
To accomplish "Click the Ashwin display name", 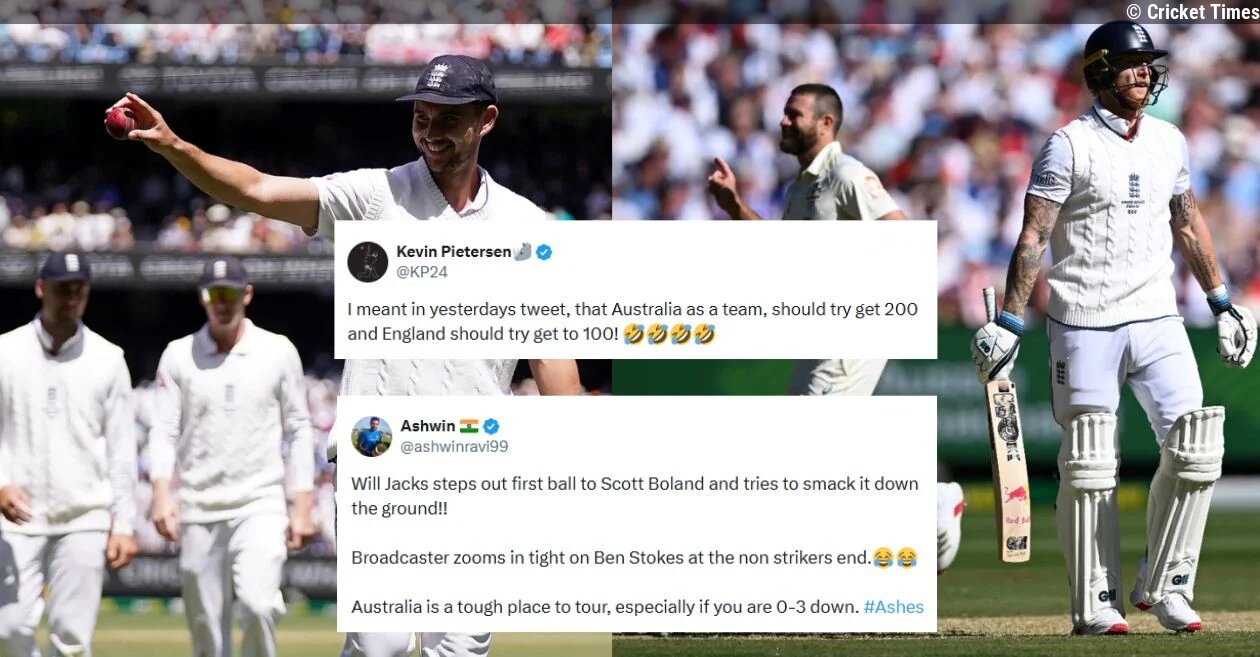I will pyautogui.click(x=428, y=426).
